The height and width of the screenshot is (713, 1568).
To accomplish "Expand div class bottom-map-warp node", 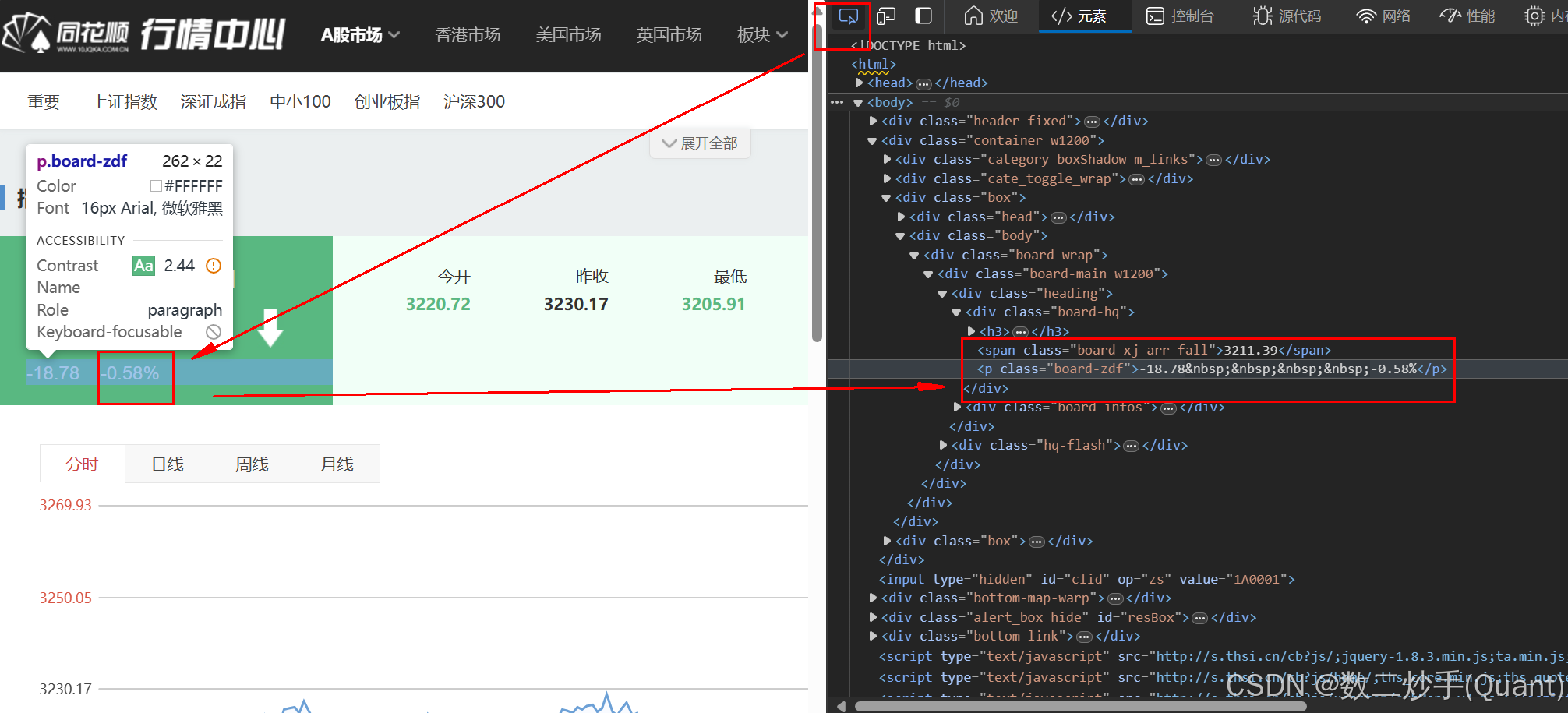I will (x=873, y=598).
